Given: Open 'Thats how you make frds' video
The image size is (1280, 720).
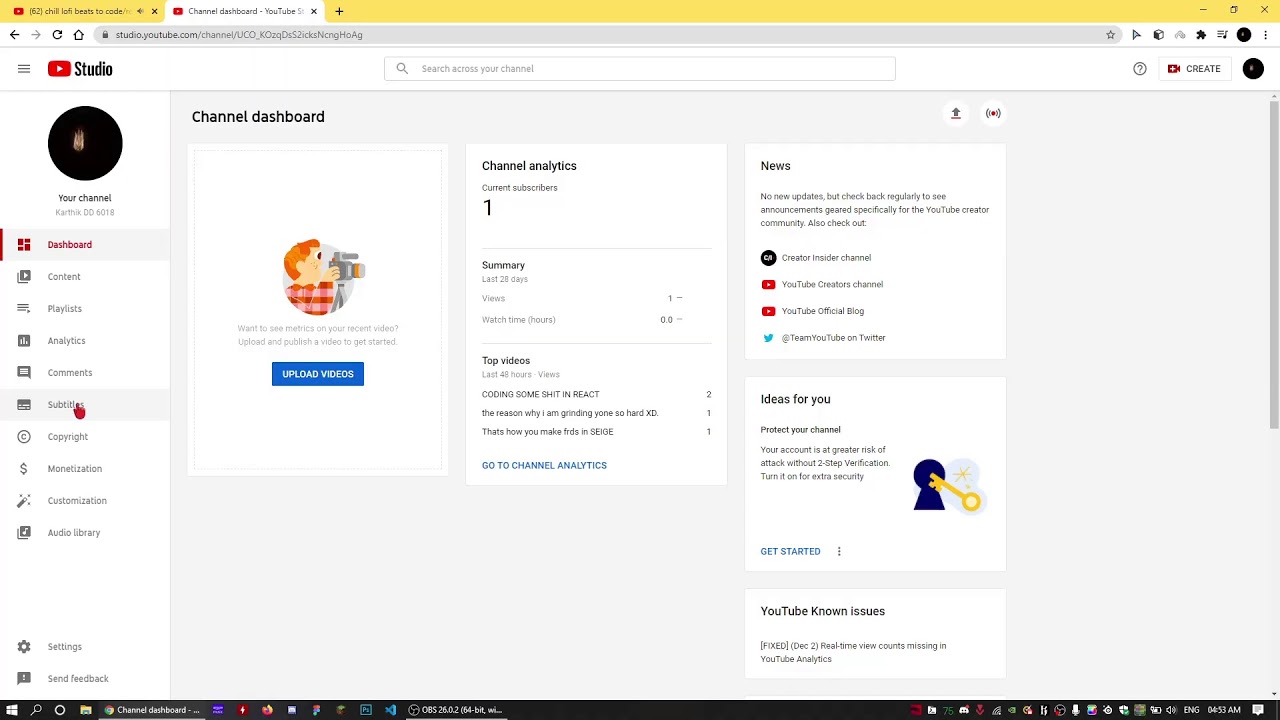Looking at the screenshot, I should click(548, 432).
